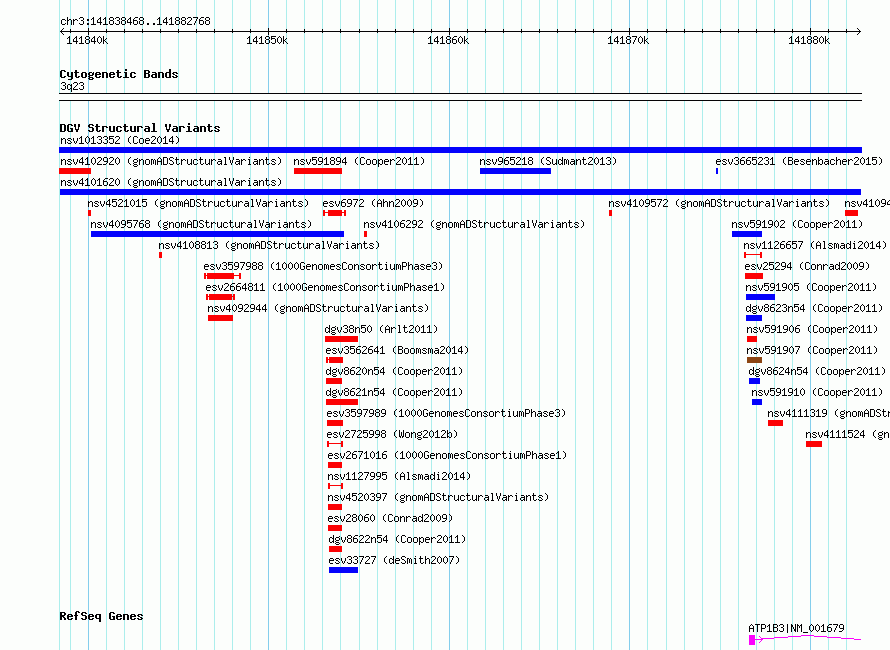Select the dgv8622n54 (Cooper2011) label
This screenshot has width=890, height=650.
coord(397,539)
